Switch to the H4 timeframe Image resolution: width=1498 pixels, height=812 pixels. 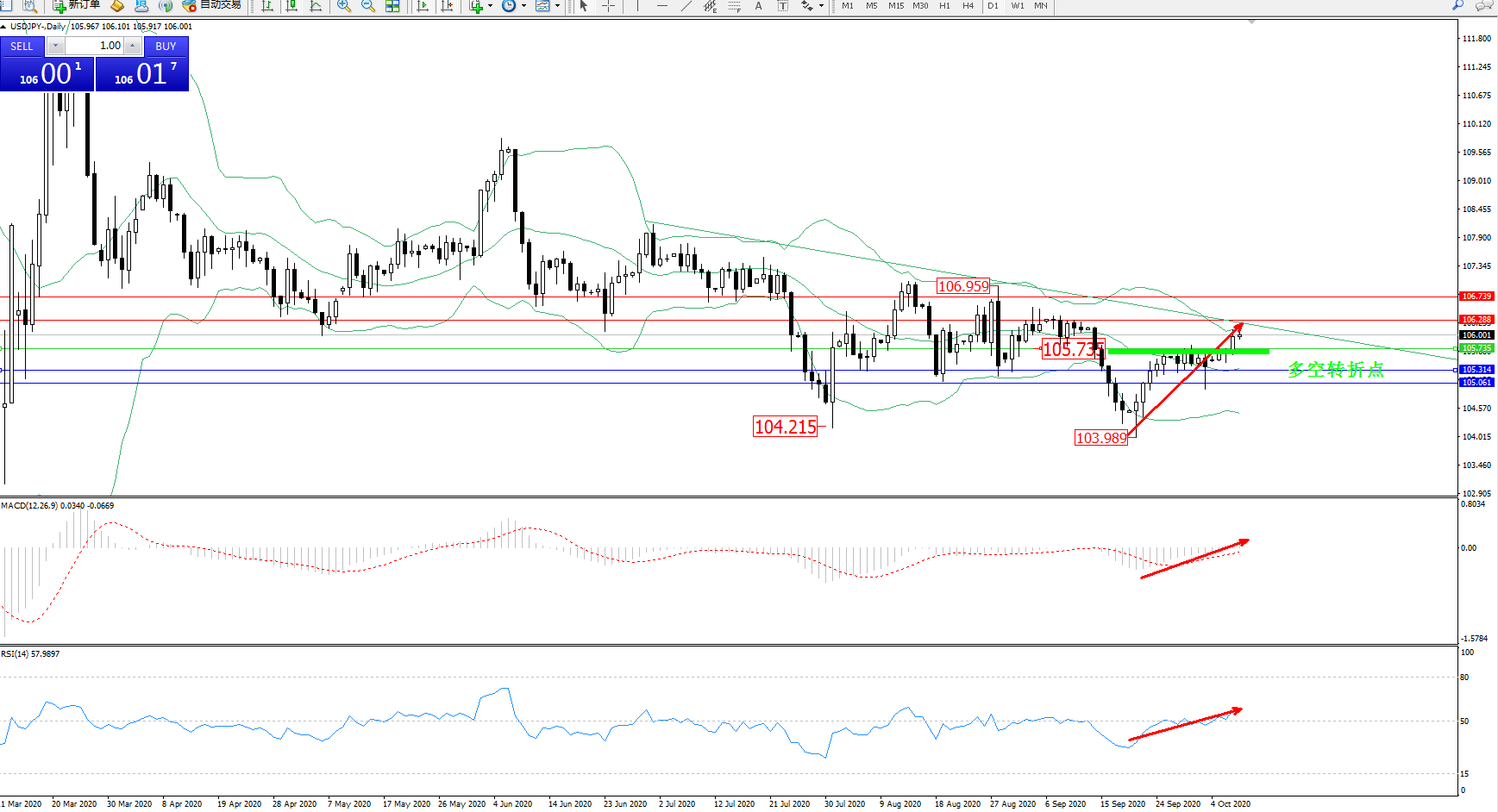(968, 6)
